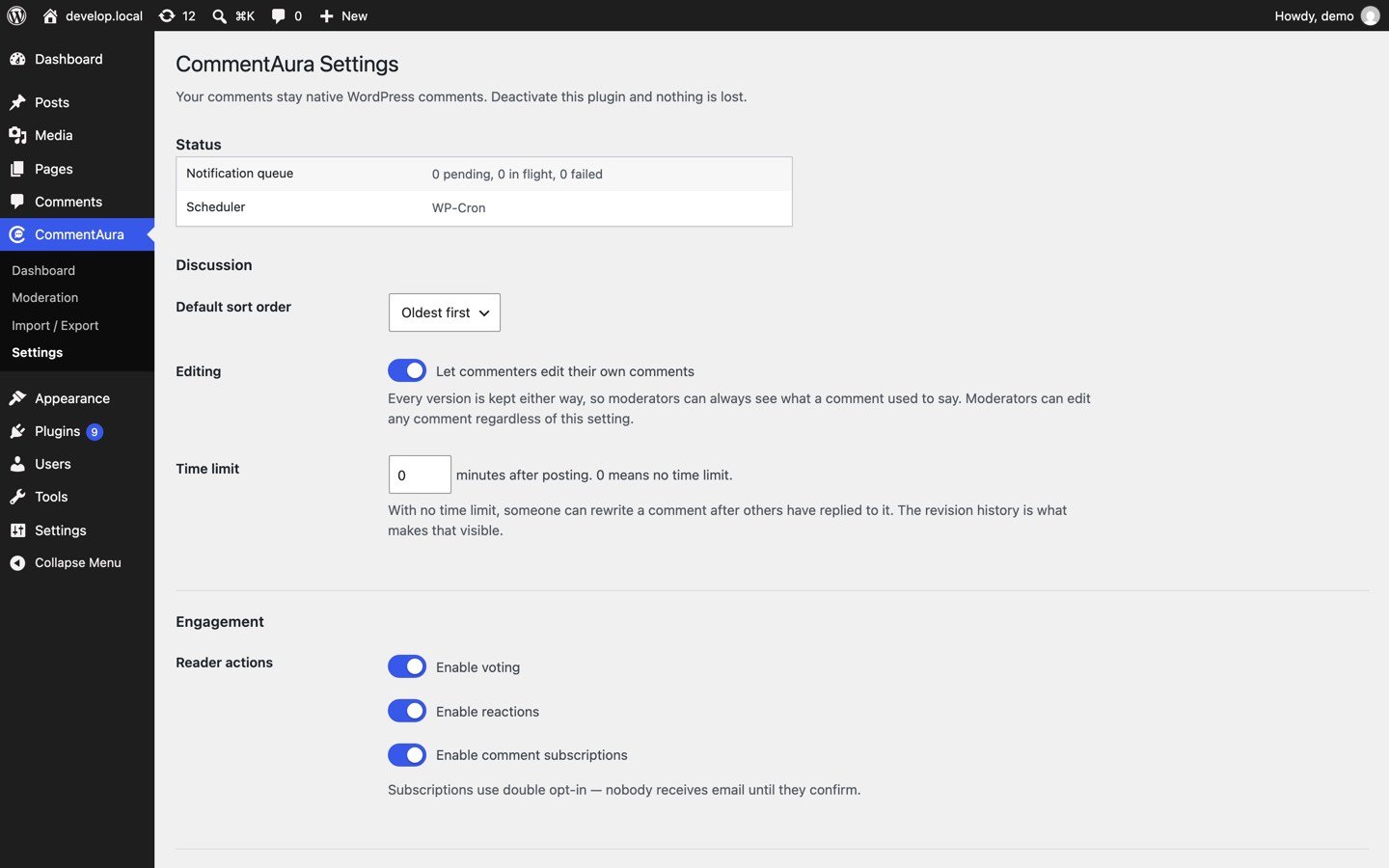Image resolution: width=1389 pixels, height=868 pixels.
Task: Focus the Time limit minutes field
Action: 420,475
